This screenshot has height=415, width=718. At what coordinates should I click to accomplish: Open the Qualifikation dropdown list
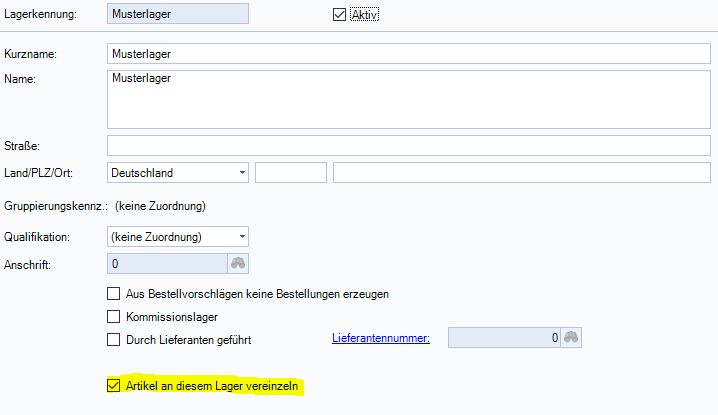tap(242, 237)
